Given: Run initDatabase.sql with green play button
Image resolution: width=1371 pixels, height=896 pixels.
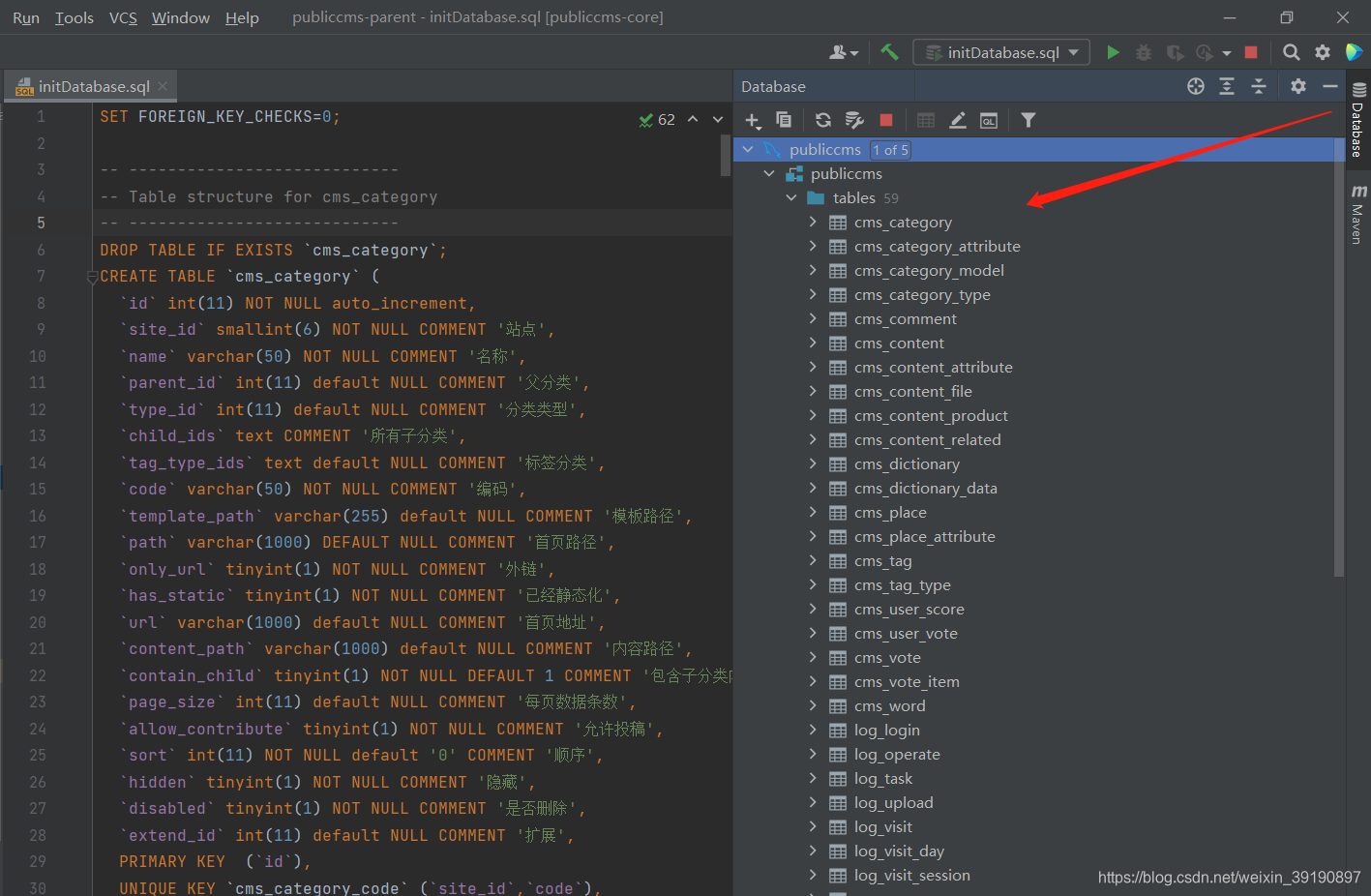Looking at the screenshot, I should point(1113,52).
